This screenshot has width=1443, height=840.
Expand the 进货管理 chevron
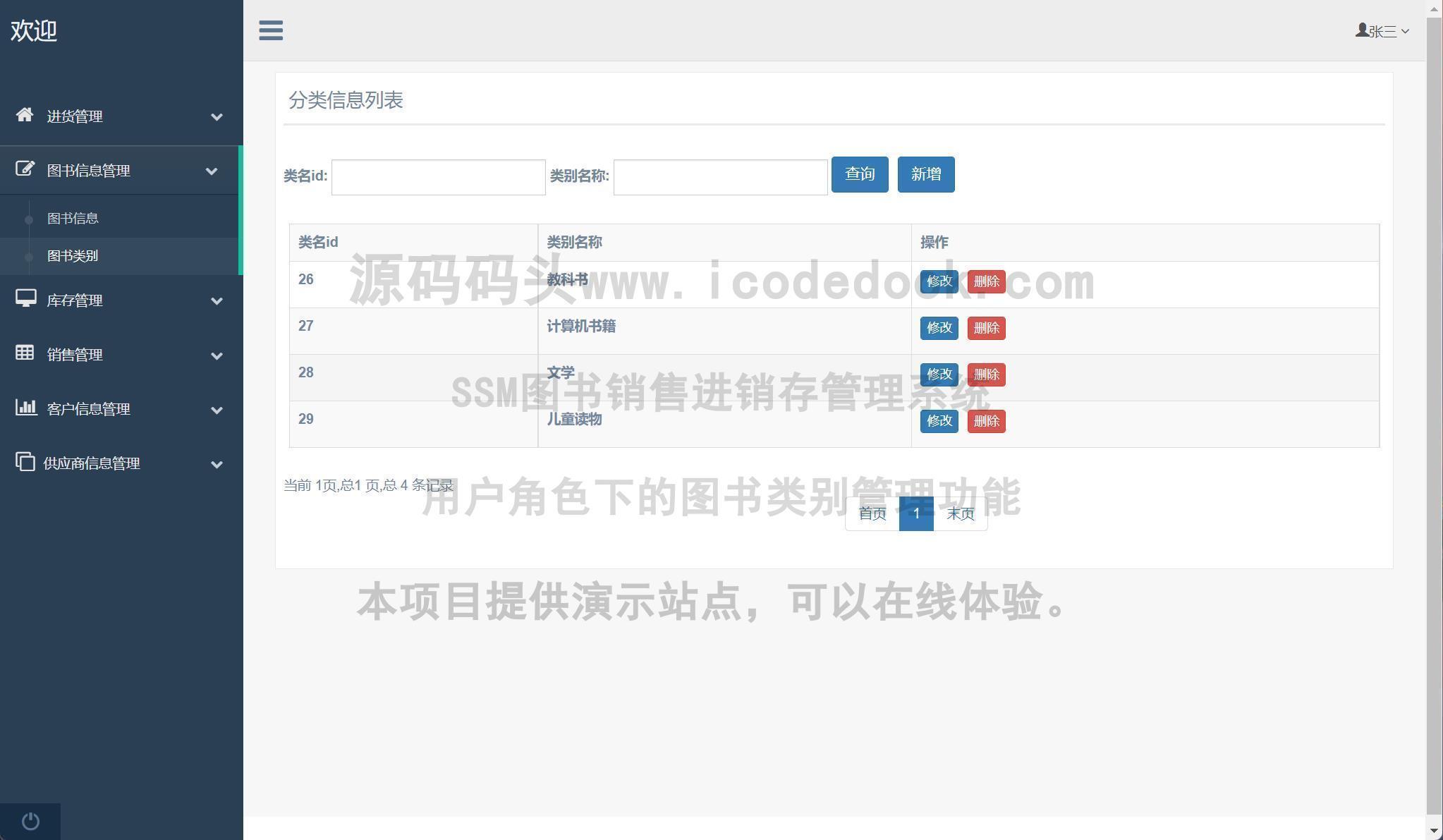tap(217, 117)
